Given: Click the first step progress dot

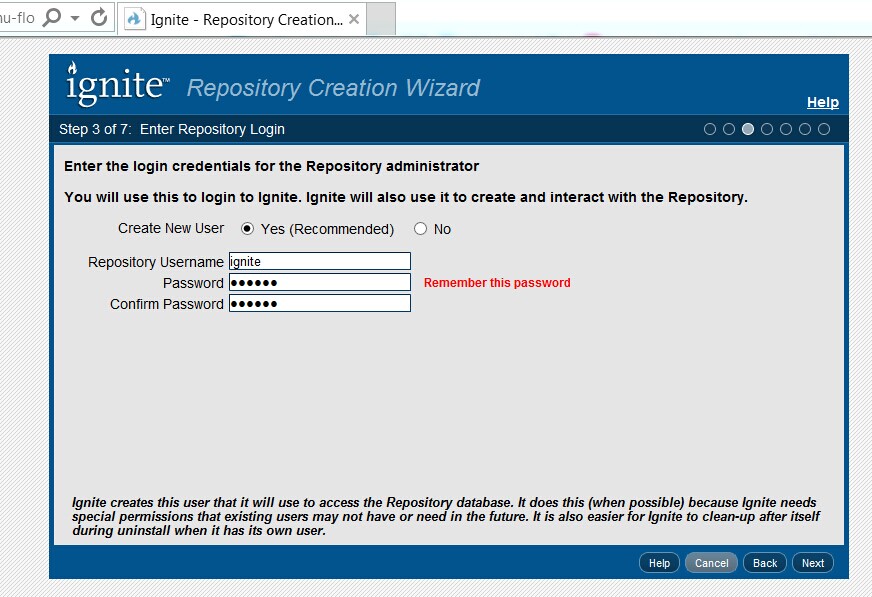Looking at the screenshot, I should coord(710,129).
